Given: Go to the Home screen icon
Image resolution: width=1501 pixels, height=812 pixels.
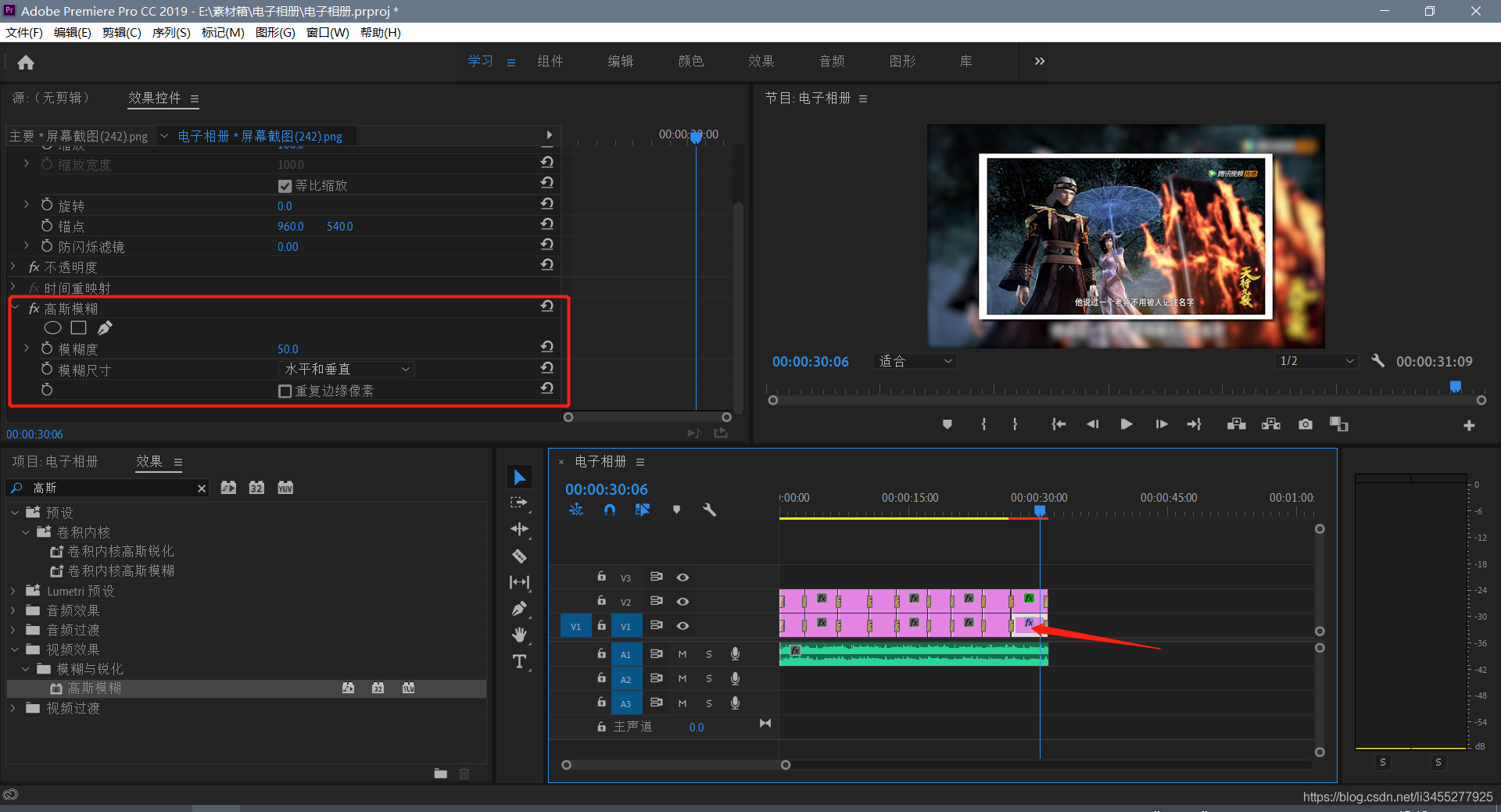Looking at the screenshot, I should tap(26, 63).
